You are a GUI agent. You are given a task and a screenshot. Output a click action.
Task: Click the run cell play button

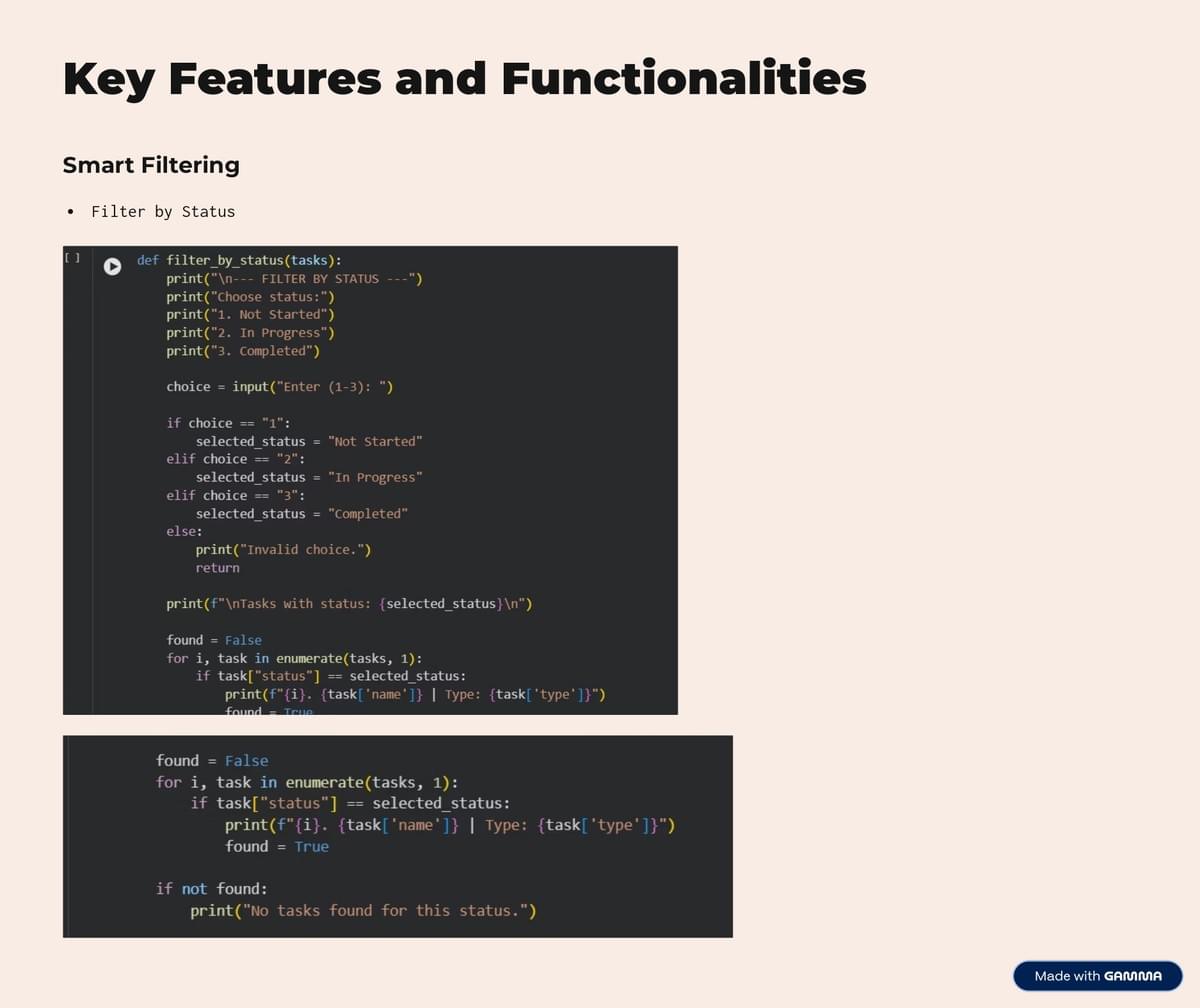coord(113,266)
